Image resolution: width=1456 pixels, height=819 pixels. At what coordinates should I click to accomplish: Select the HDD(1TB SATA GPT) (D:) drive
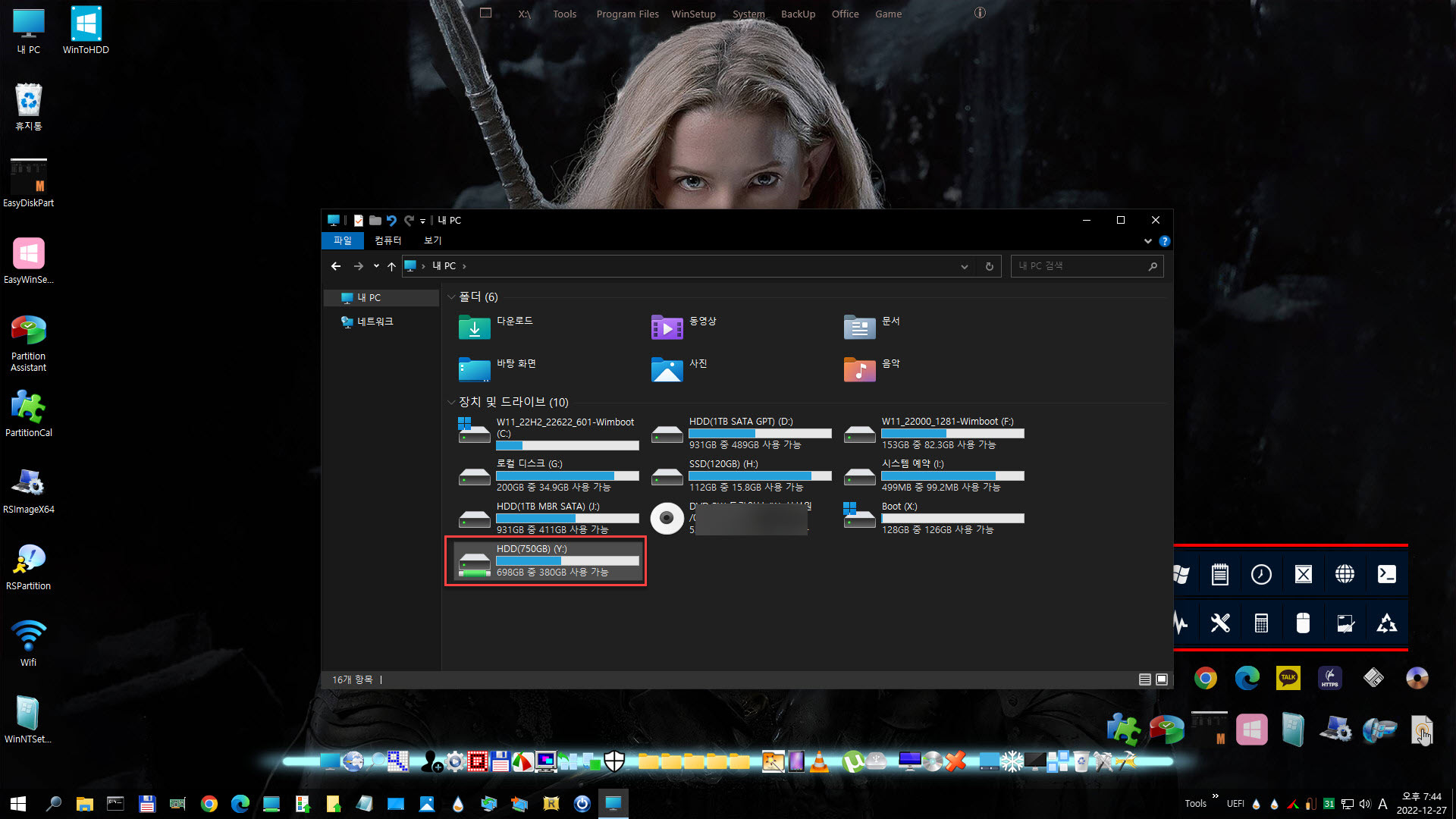(x=741, y=433)
